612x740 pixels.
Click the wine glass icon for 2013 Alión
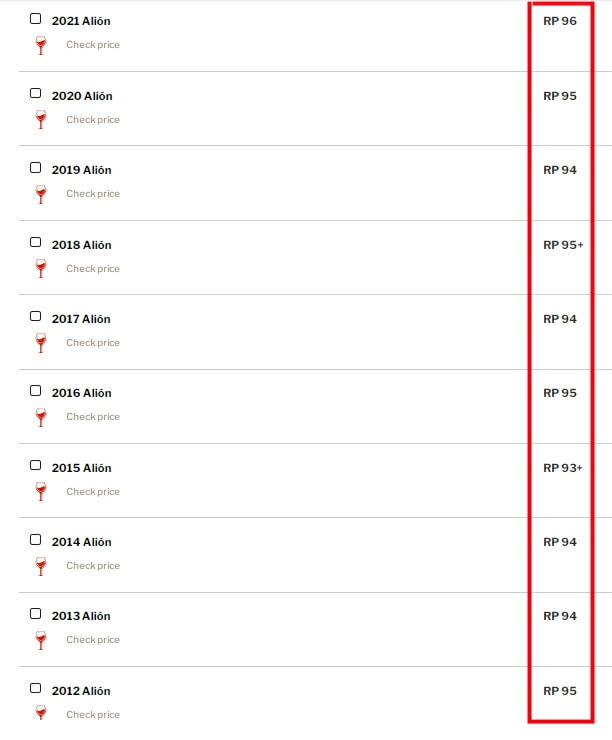(x=40, y=640)
